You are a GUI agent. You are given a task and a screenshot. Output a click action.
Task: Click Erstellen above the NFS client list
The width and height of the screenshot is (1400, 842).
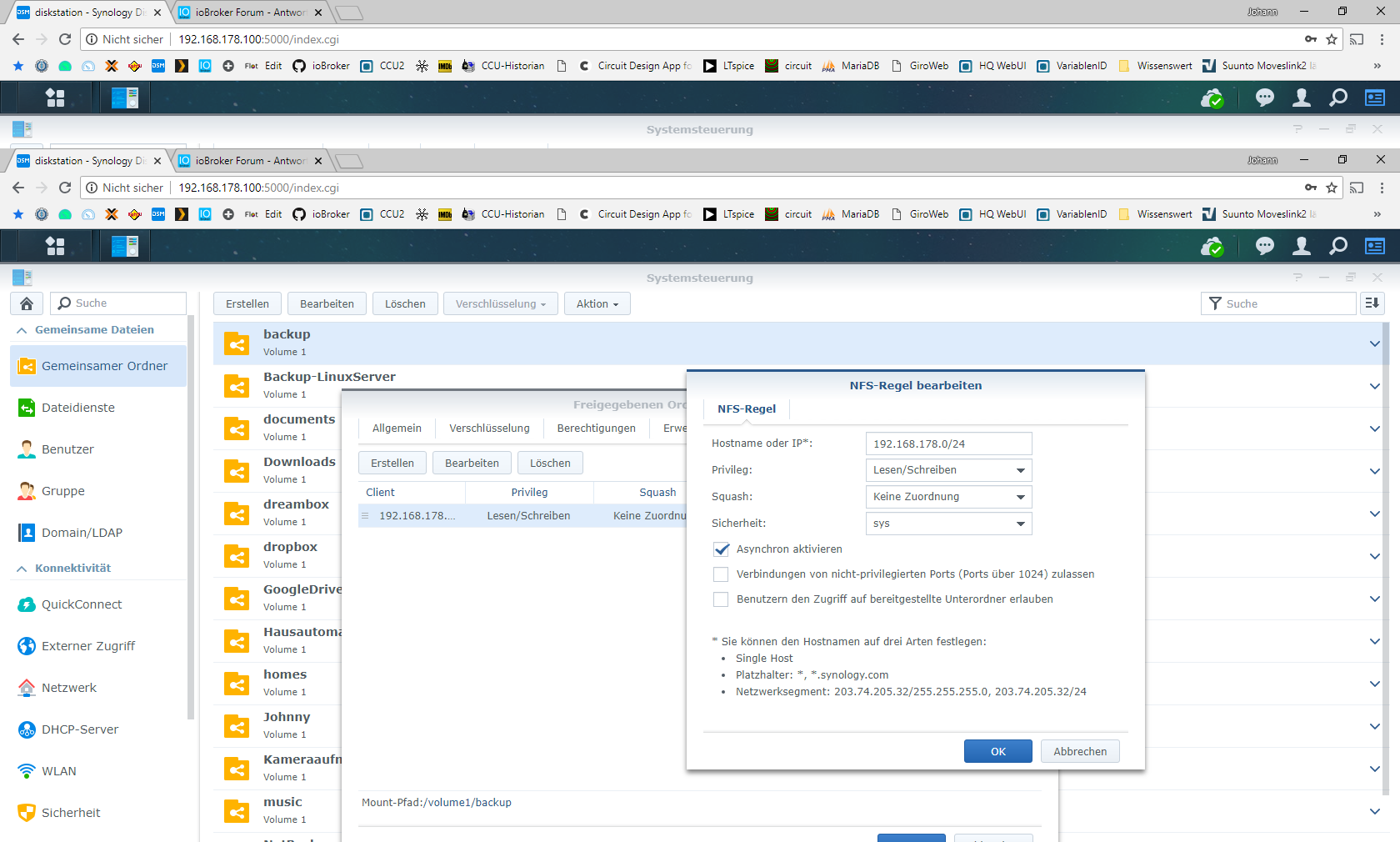392,463
